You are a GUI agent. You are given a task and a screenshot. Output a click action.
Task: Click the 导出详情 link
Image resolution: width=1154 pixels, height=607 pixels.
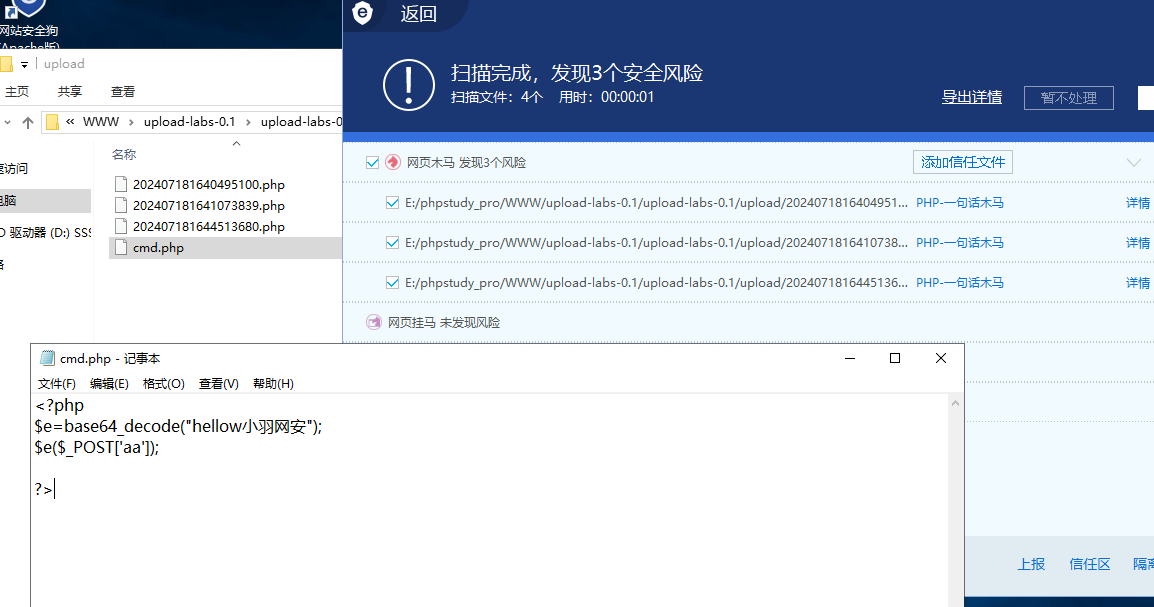(x=971, y=97)
